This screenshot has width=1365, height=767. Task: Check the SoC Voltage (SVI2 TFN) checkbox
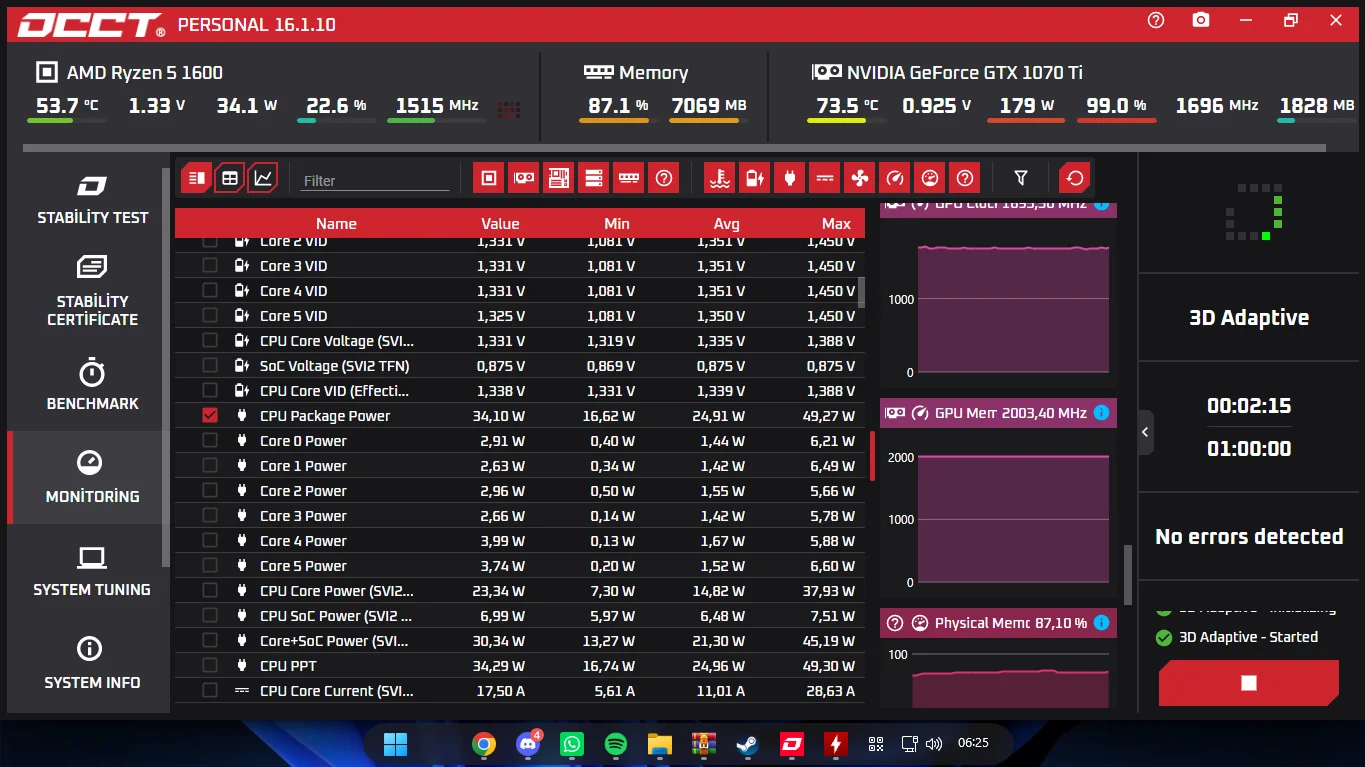210,365
